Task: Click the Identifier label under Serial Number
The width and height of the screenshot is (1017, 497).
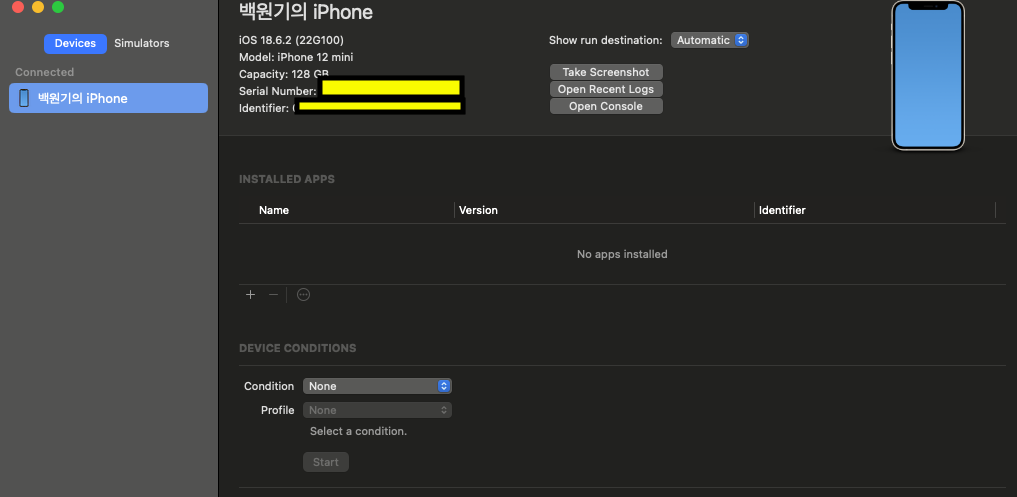Action: click(263, 108)
